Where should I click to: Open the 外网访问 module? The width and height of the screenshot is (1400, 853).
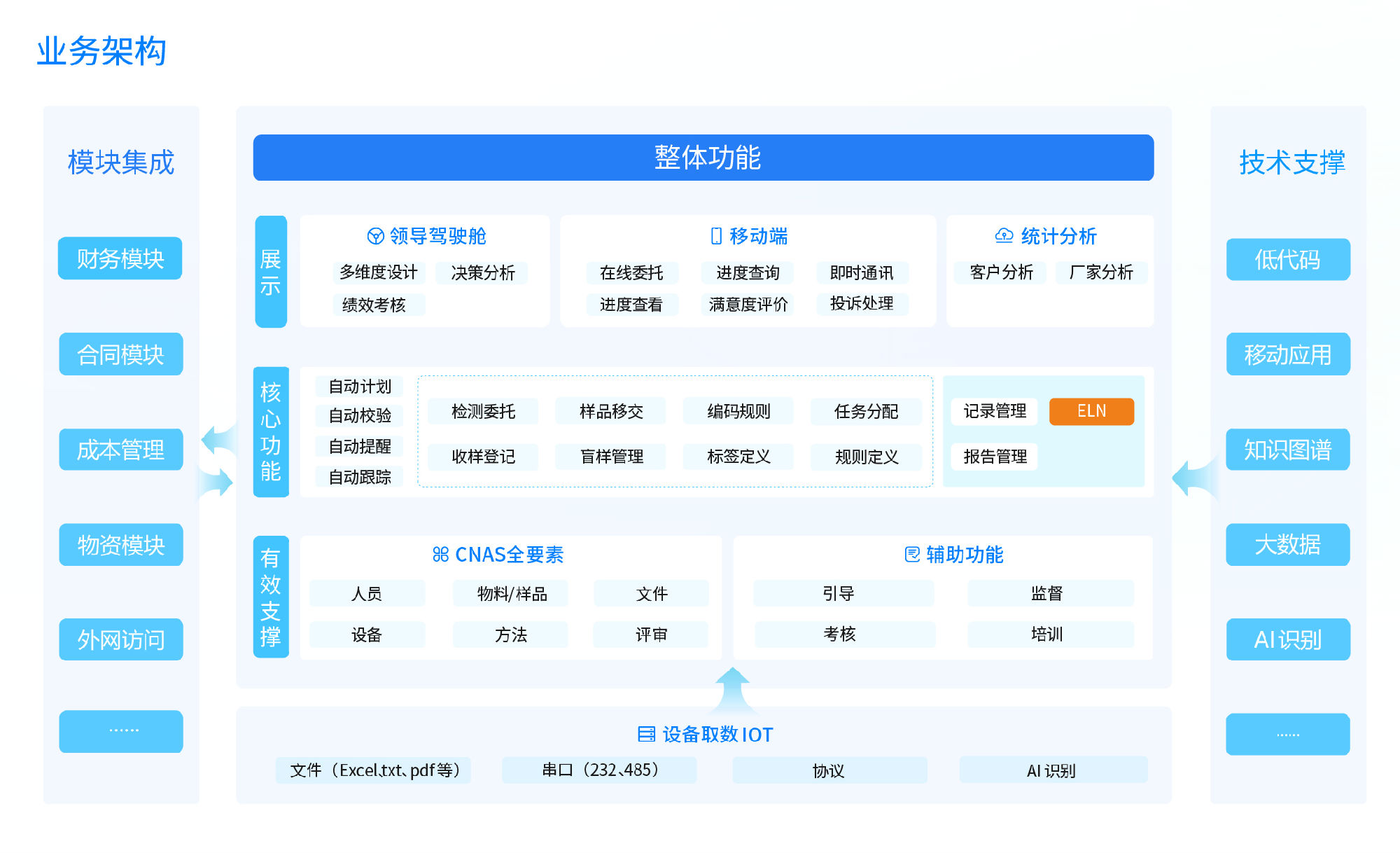tap(120, 639)
